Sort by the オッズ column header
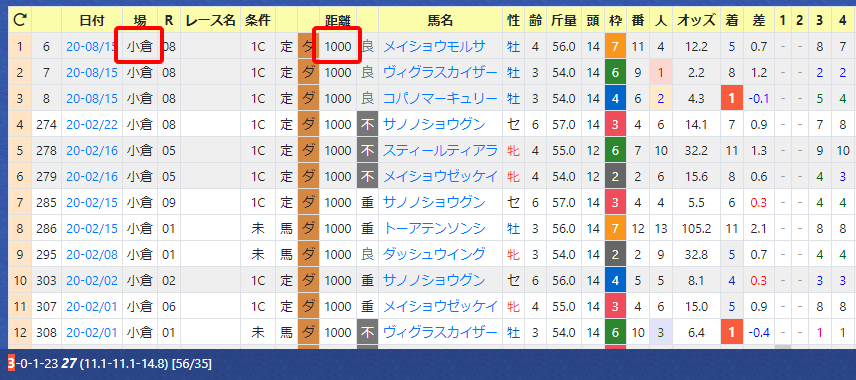The image size is (856, 380). pyautogui.click(x=696, y=21)
